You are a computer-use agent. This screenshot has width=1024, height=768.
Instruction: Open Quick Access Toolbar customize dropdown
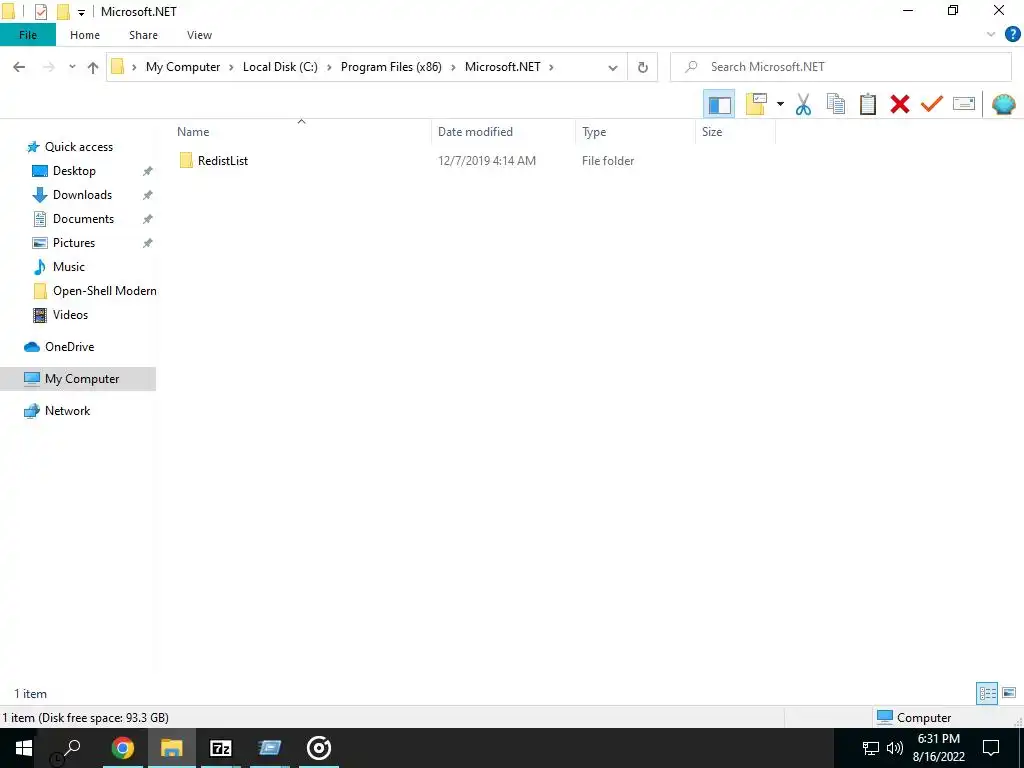(81, 12)
